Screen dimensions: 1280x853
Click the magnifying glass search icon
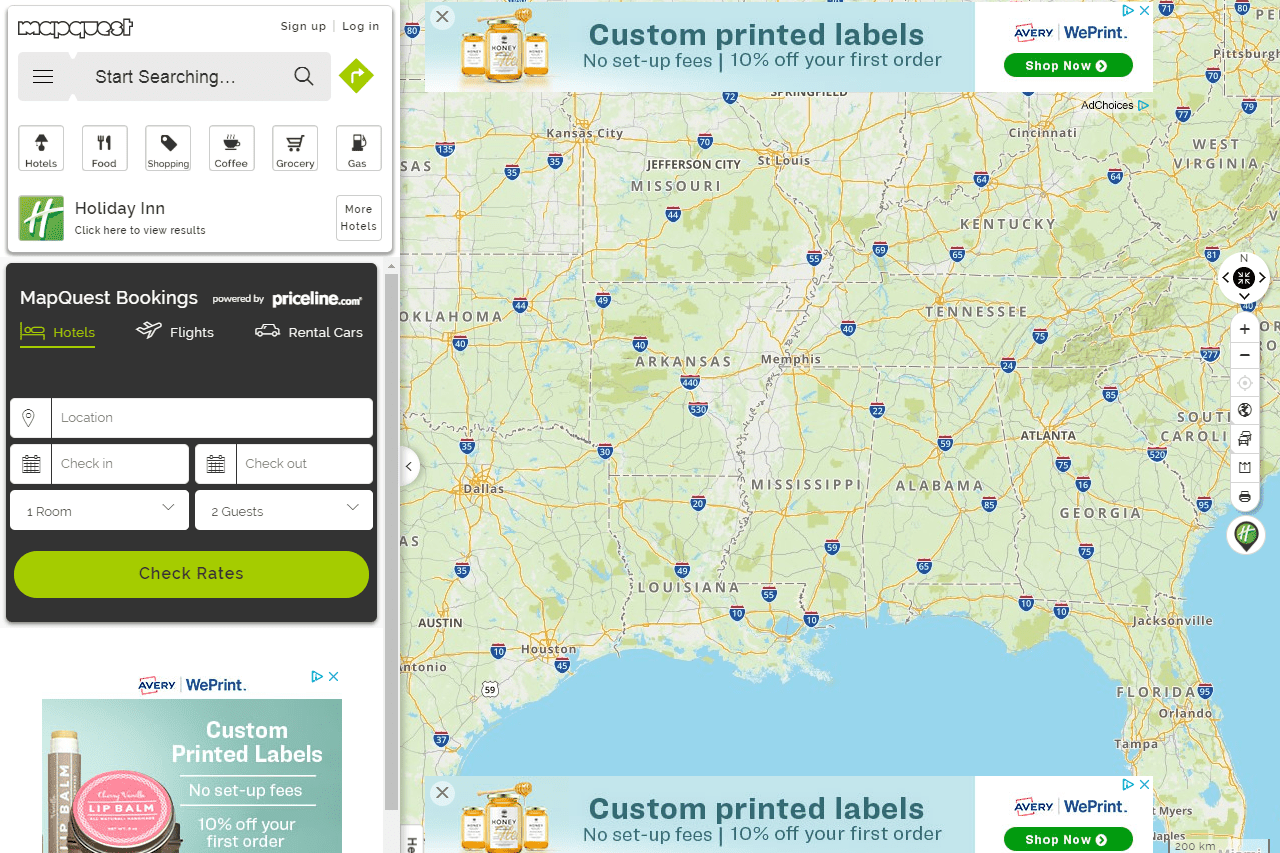pos(303,76)
